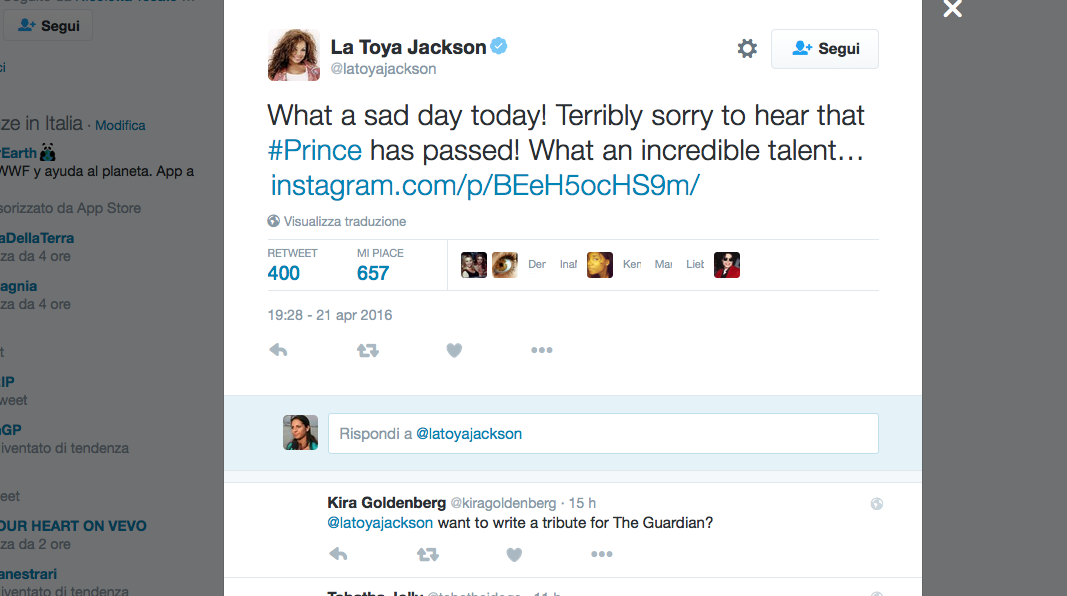Open more options dots under main tweet
This screenshot has width=1067, height=596.
coord(541,350)
